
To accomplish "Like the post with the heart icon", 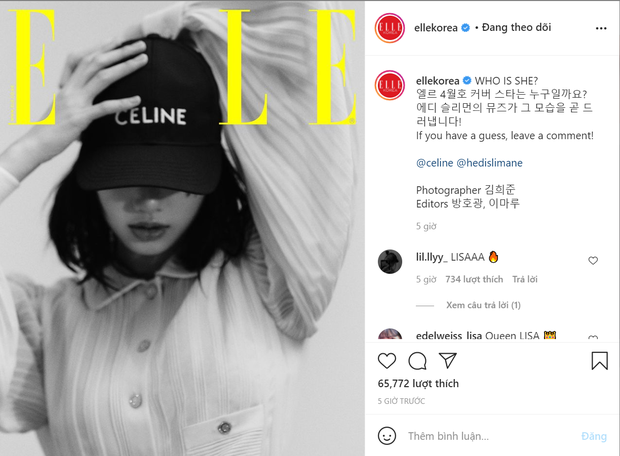I will (x=387, y=361).
